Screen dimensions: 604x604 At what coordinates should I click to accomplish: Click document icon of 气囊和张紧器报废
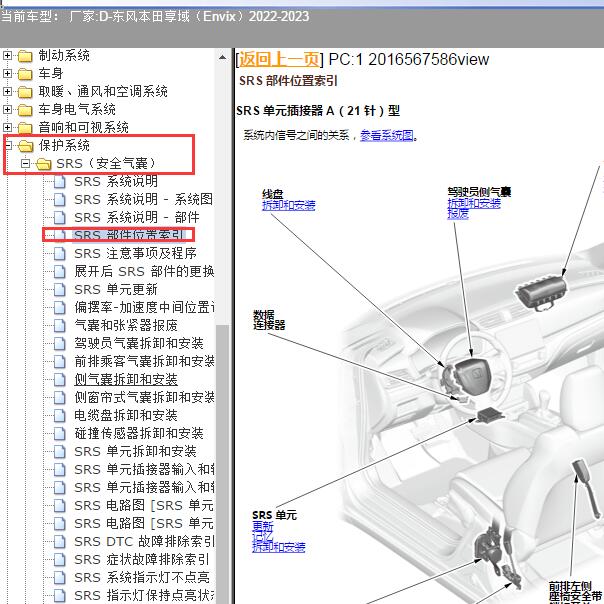pos(60,325)
